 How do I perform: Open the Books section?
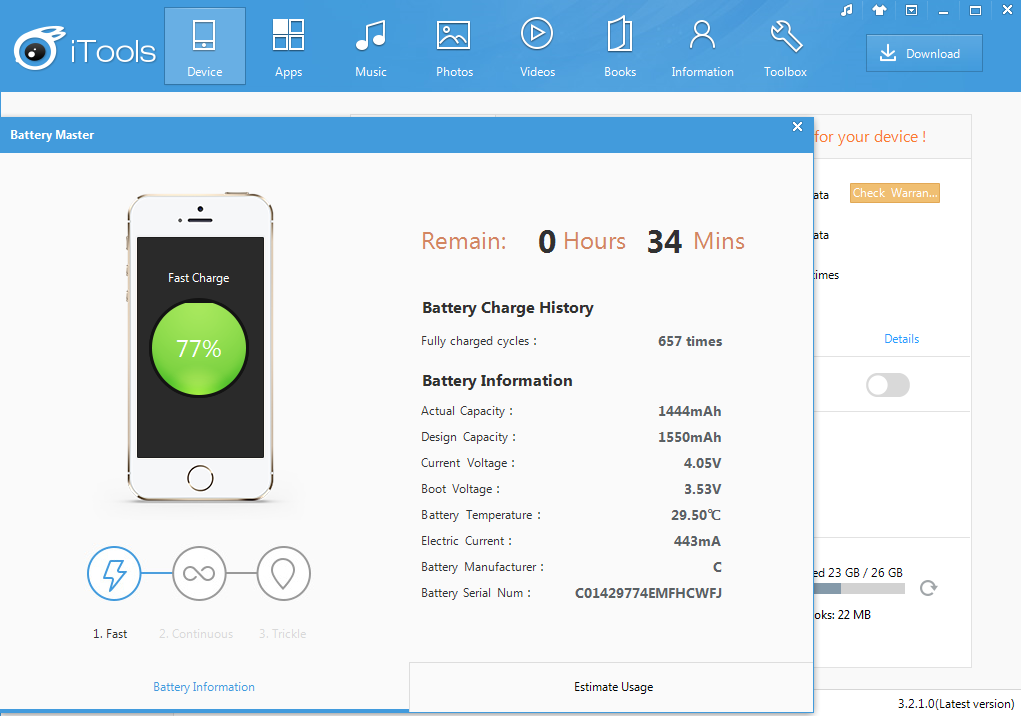click(620, 46)
